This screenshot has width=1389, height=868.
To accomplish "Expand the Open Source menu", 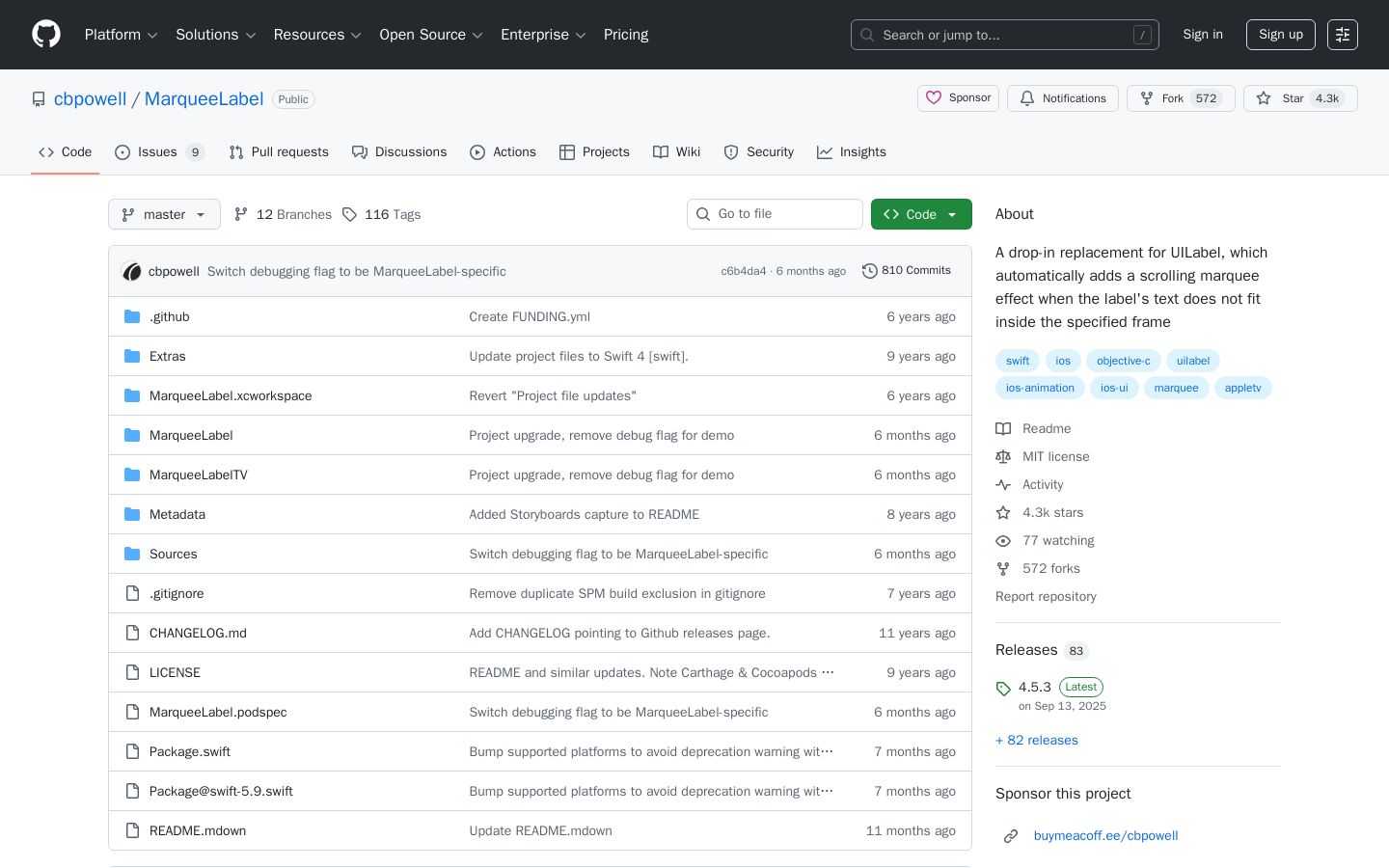I will point(431,35).
